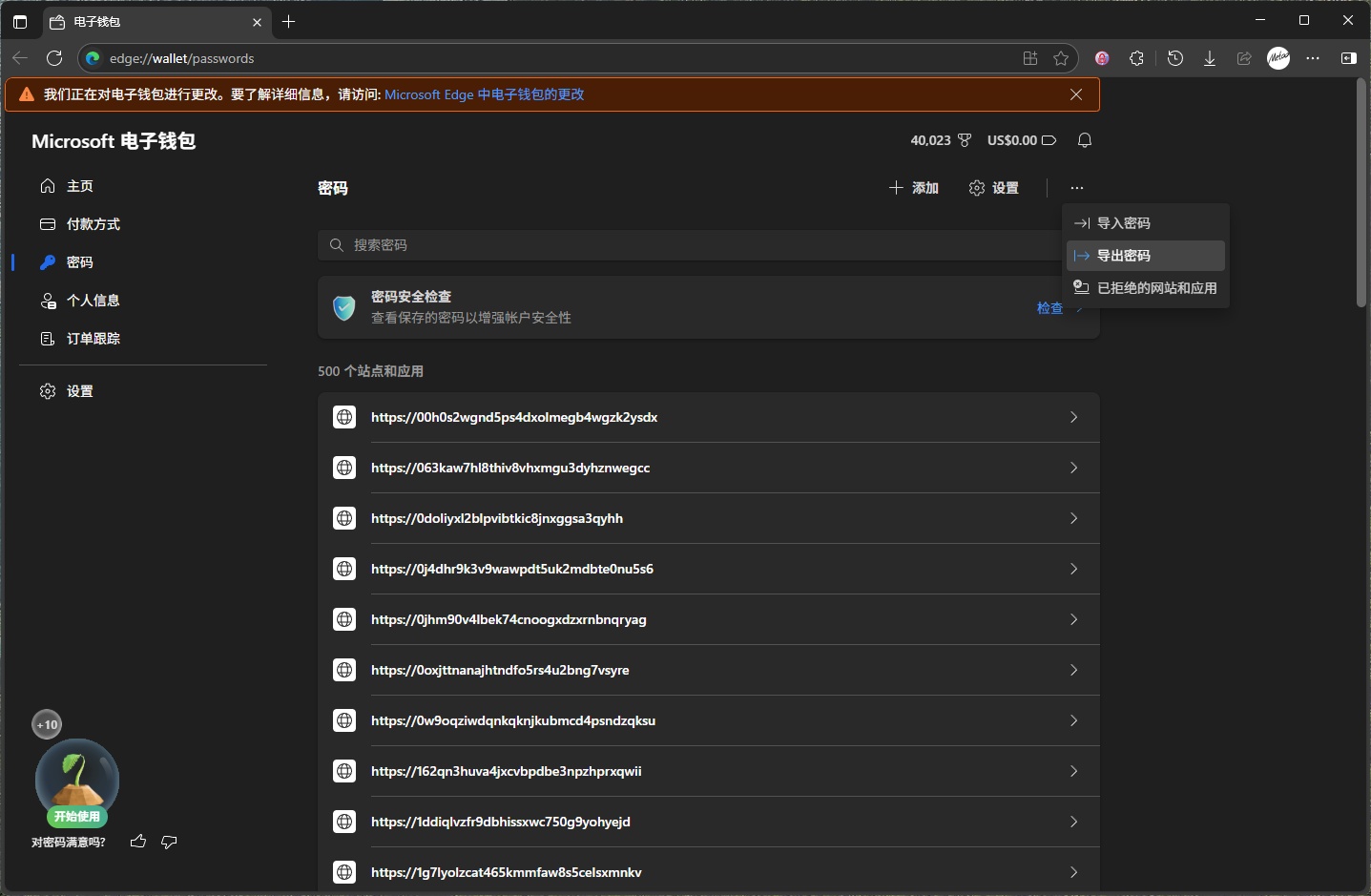Open the three-dot overflow menu beside 设置
The height and width of the screenshot is (896, 1371).
click(1077, 188)
